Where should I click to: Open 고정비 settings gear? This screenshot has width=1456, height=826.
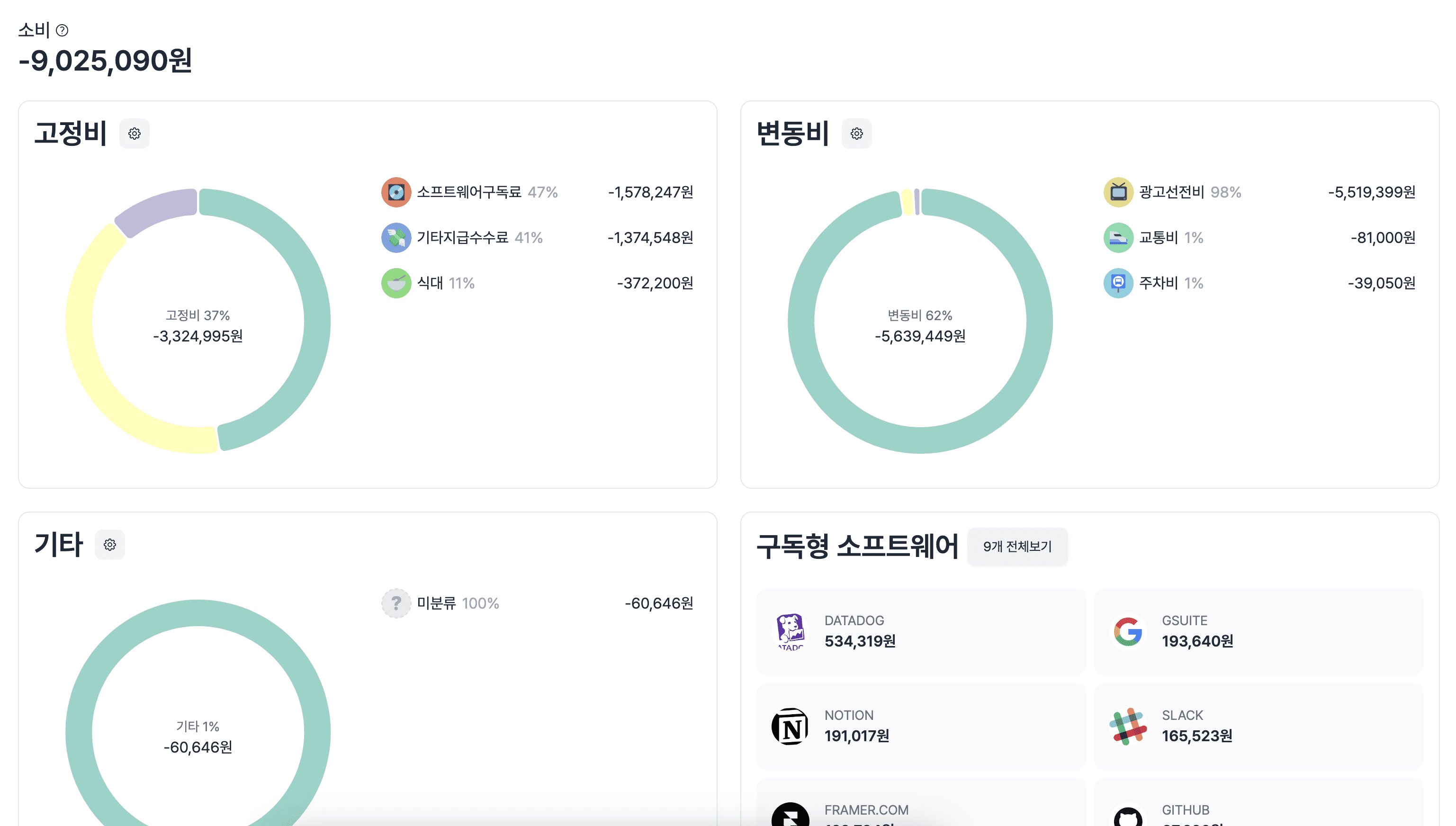coord(135,133)
